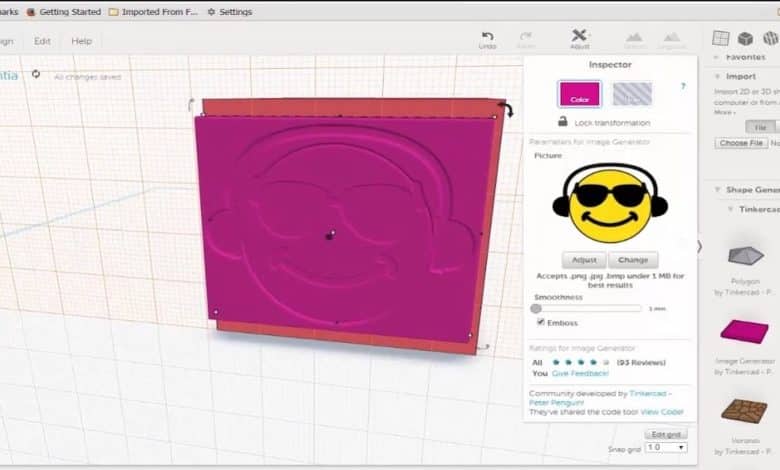The width and height of the screenshot is (780, 470).
Task: Pick the brown Voronoi shape generator
Action: [745, 410]
